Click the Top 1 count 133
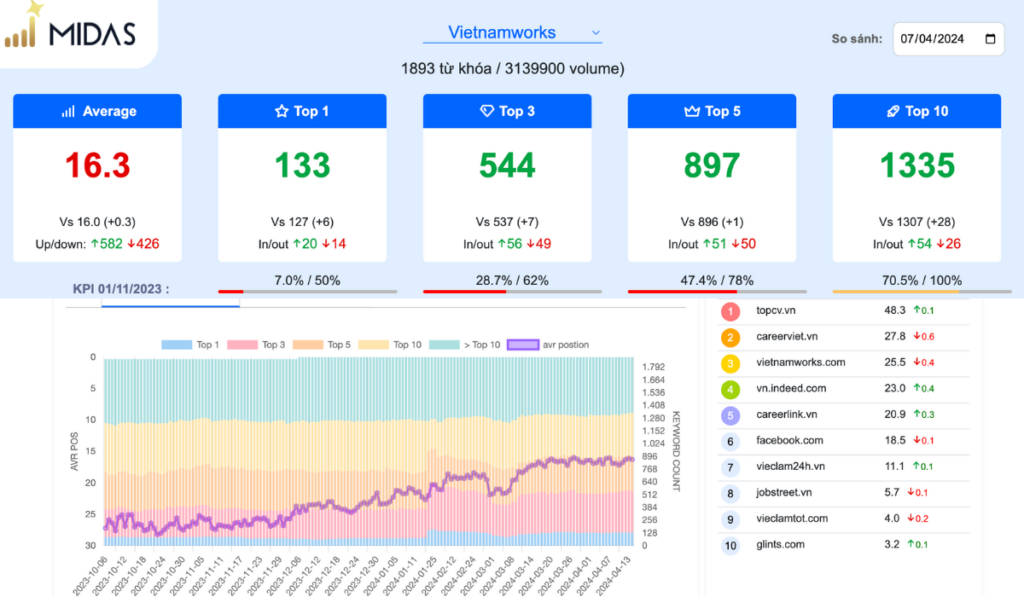The image size is (1024, 597). click(302, 165)
